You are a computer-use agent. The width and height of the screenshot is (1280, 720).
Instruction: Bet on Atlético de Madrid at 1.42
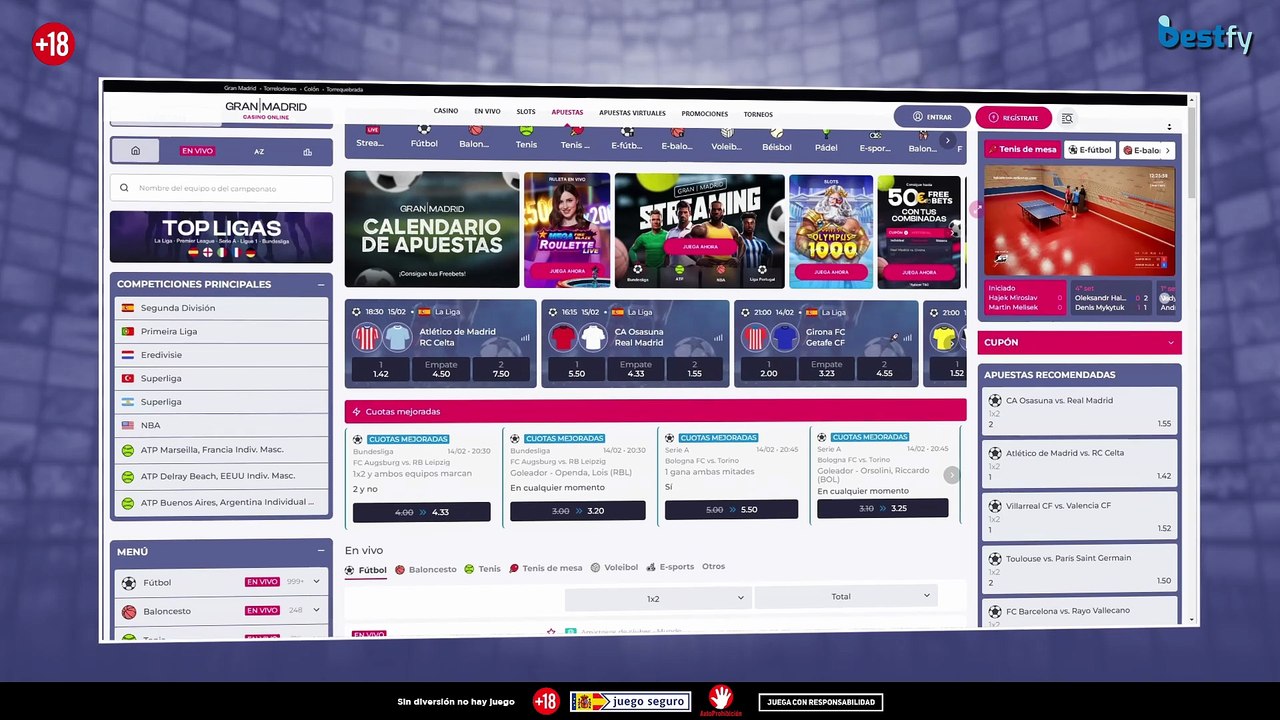pos(381,369)
